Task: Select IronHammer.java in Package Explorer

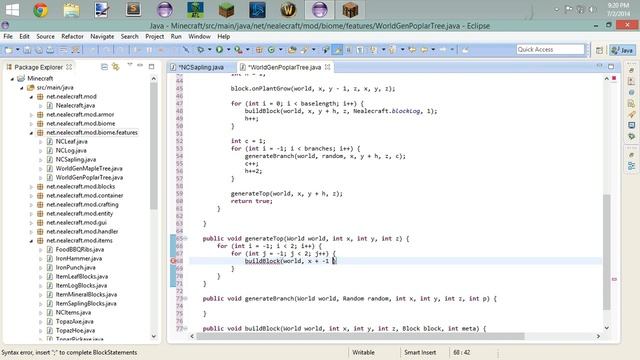Action: 79,259
